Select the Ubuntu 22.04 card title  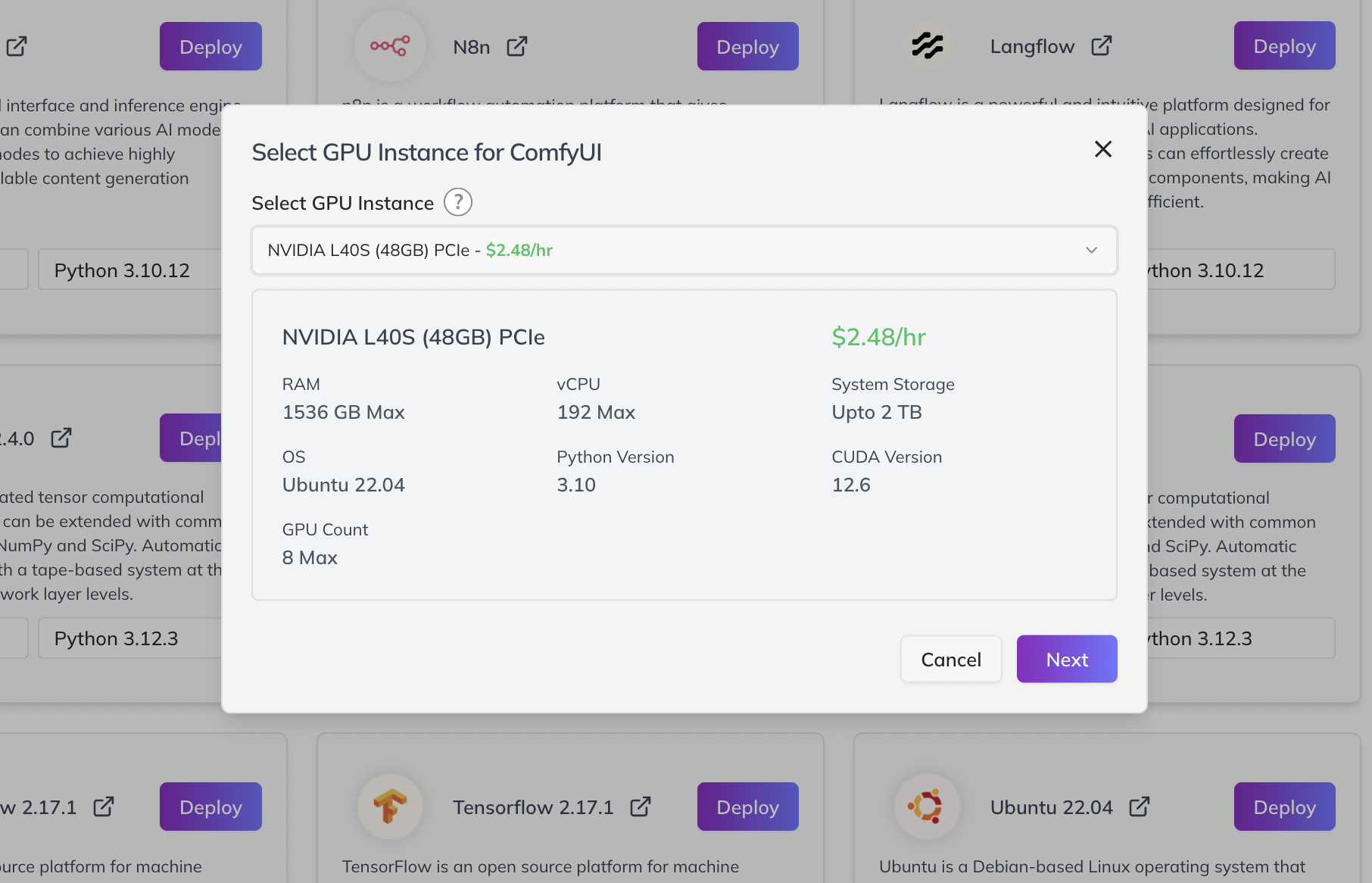pyautogui.click(x=1052, y=807)
